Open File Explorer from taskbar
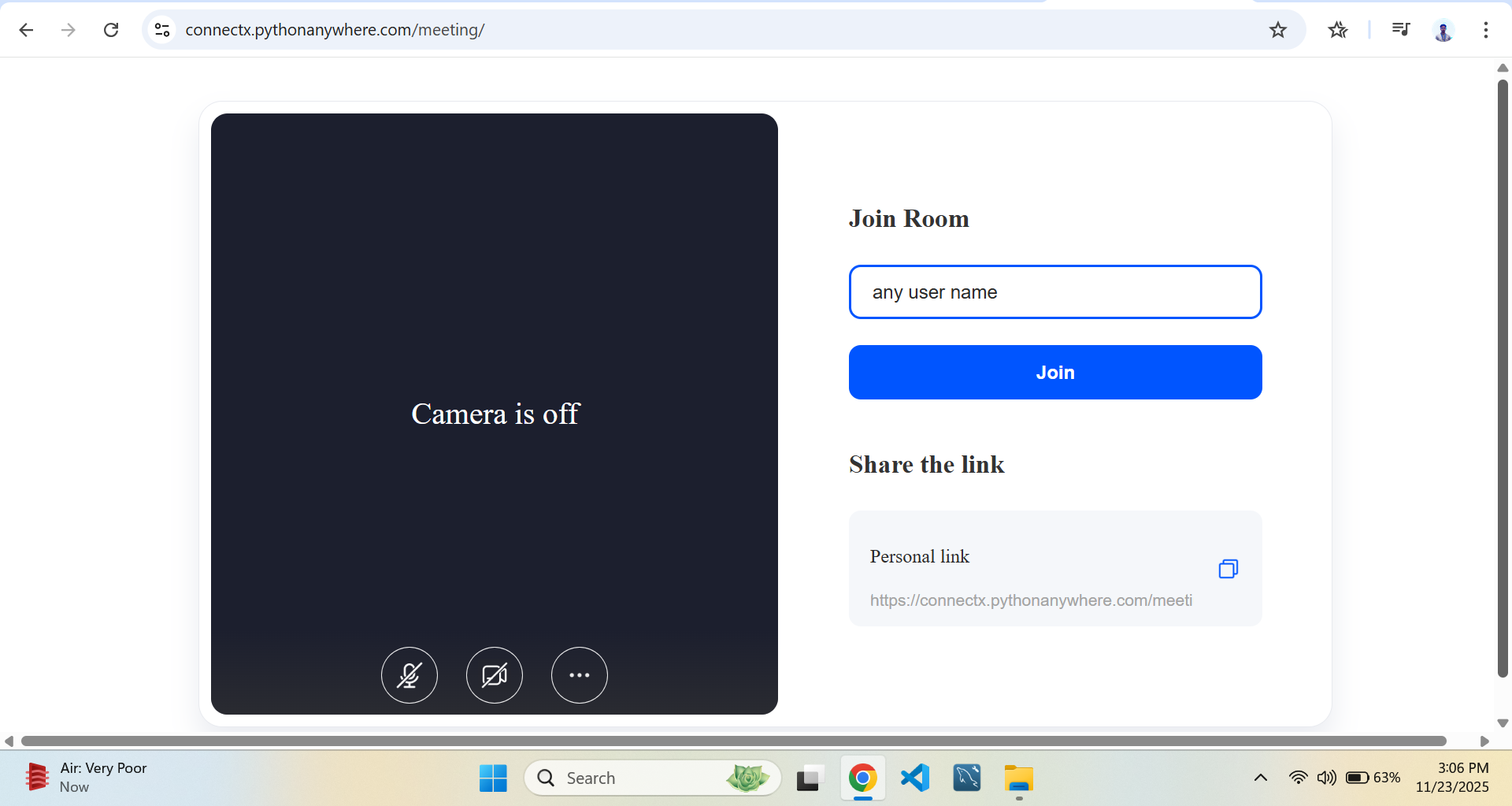The width and height of the screenshot is (1512, 806). pyautogui.click(x=1018, y=778)
